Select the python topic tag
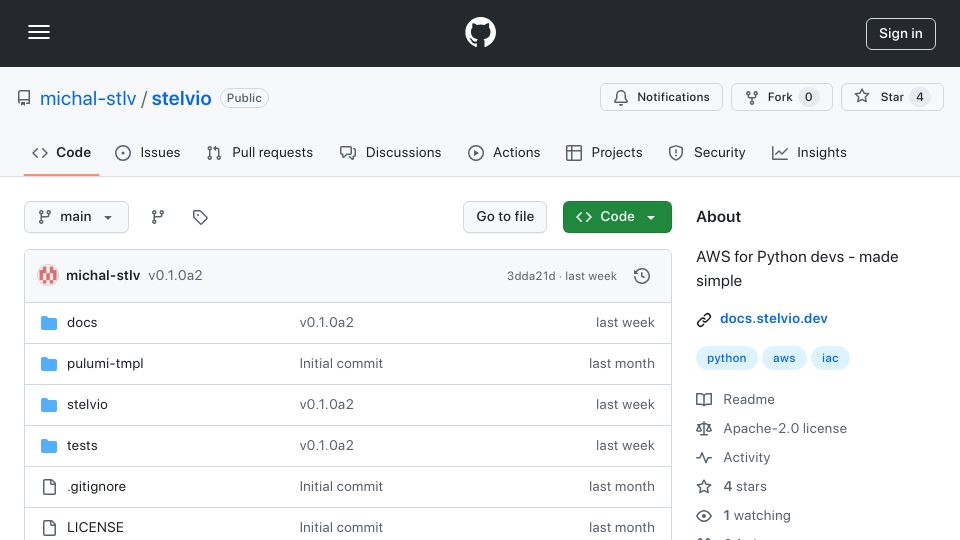The height and width of the screenshot is (540, 960). (727, 358)
